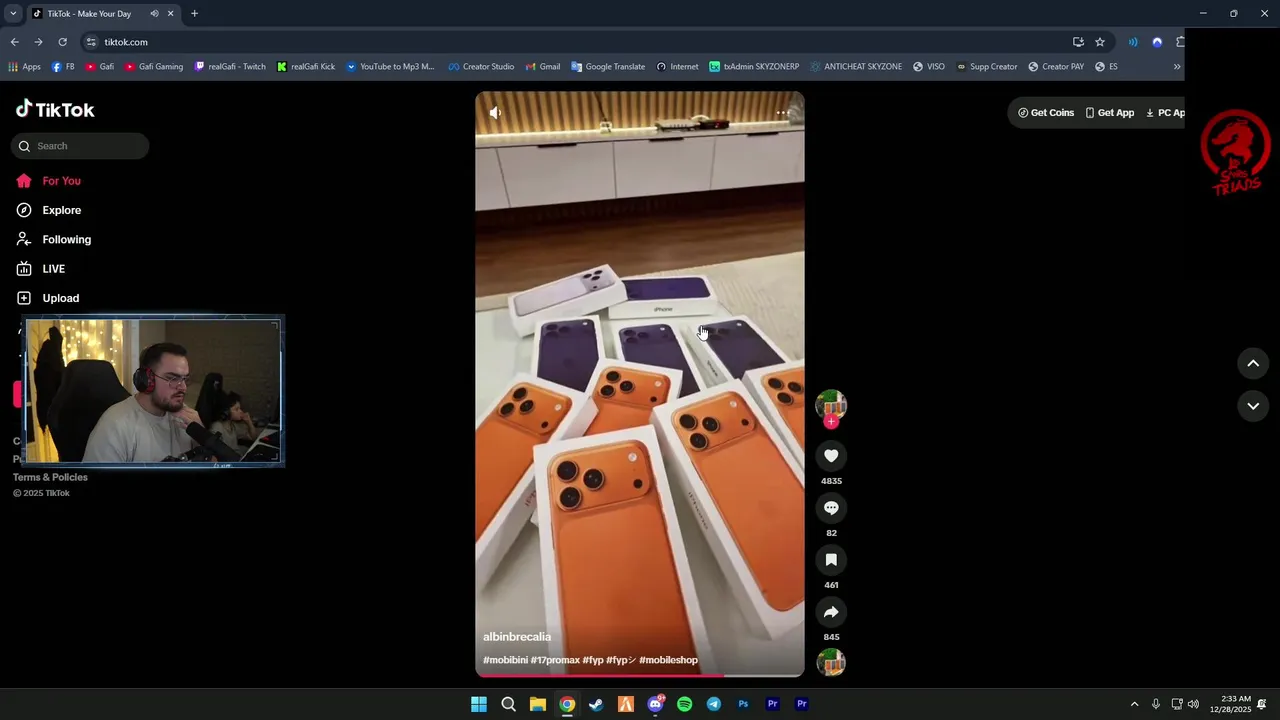
Task: Open the volume icon in system tray
Action: coord(1193,704)
